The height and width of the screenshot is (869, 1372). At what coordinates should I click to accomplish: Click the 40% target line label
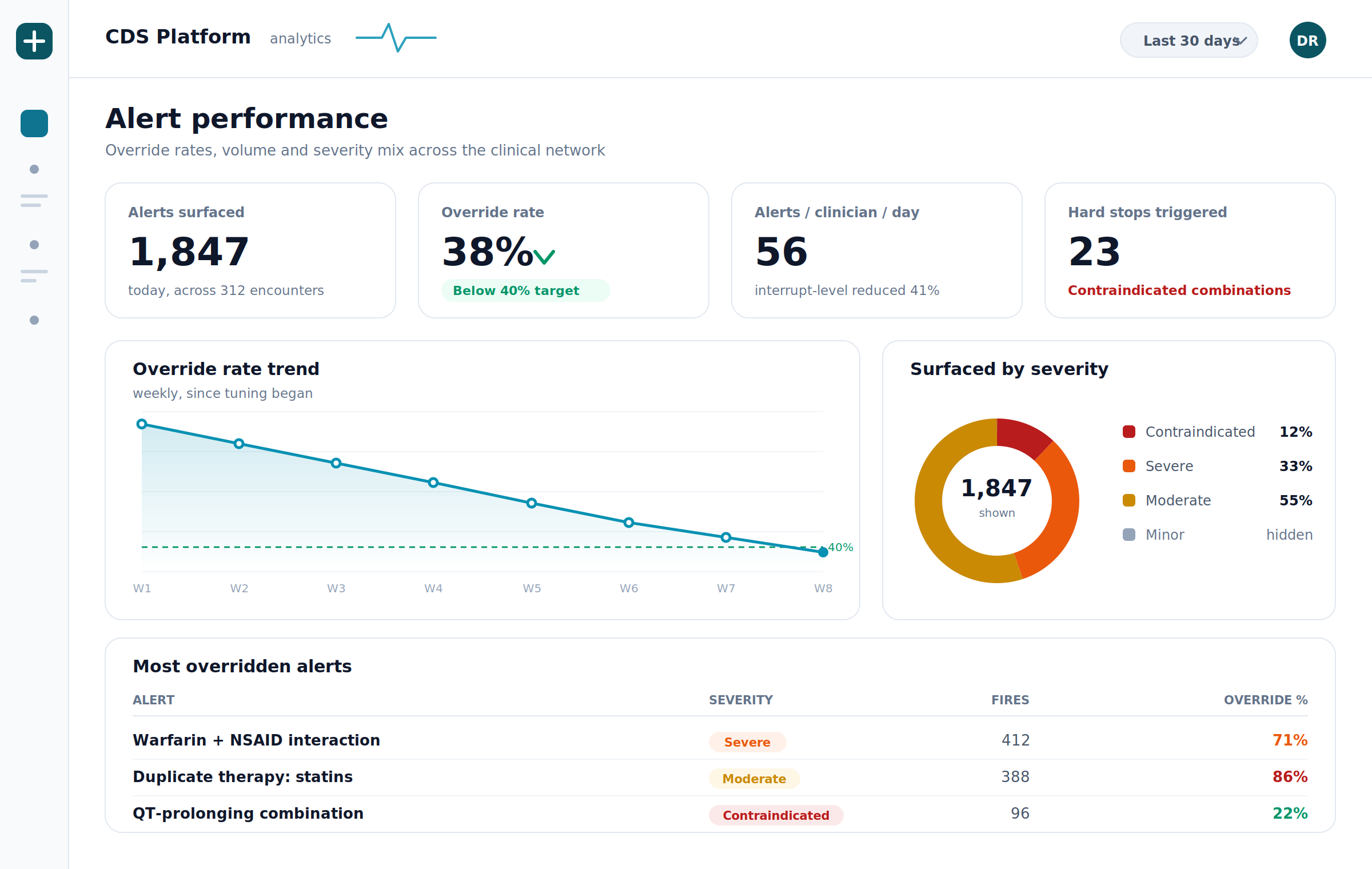click(x=840, y=547)
